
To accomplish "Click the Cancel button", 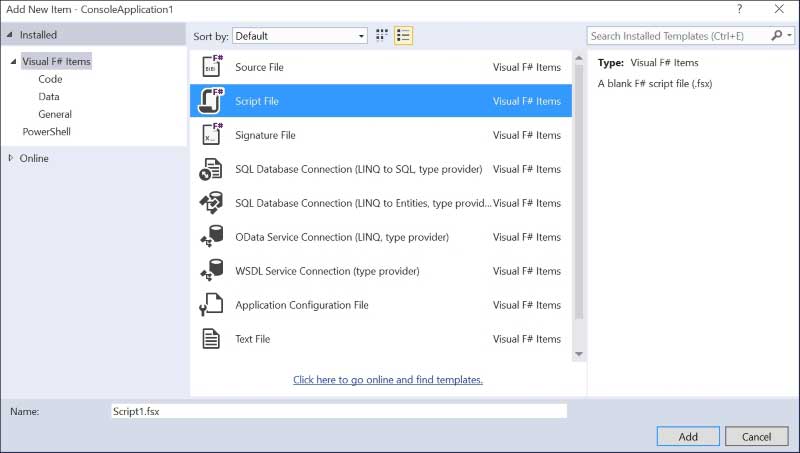I will (x=757, y=437).
